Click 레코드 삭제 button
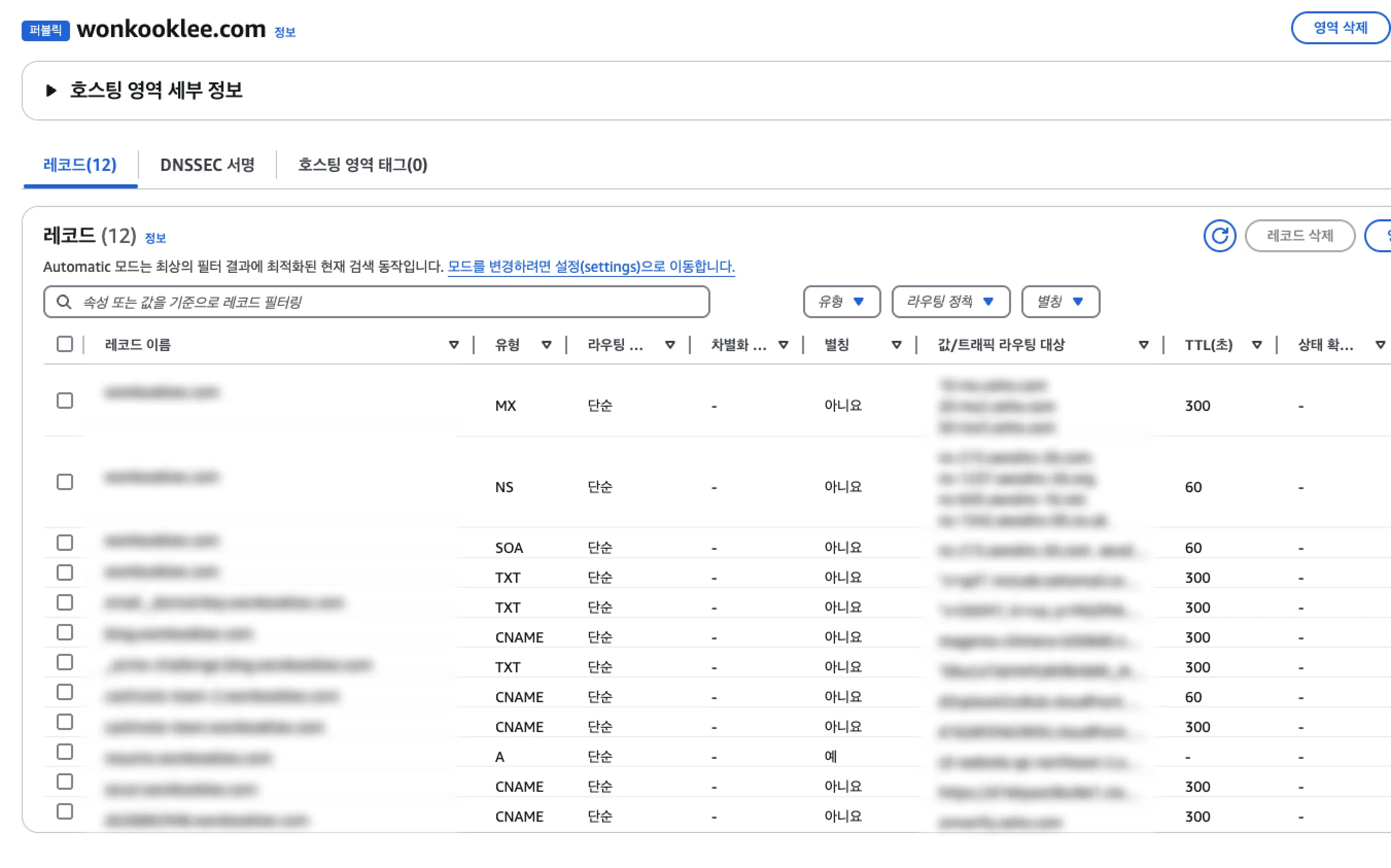This screenshot has height=868, width=1391. pyautogui.click(x=1300, y=236)
